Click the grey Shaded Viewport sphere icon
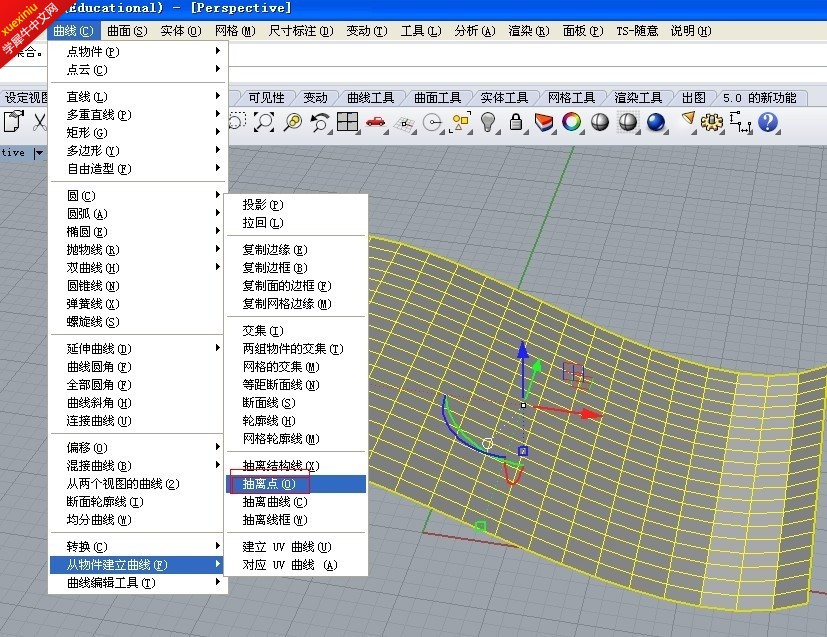The image size is (827, 637). pyautogui.click(x=600, y=122)
